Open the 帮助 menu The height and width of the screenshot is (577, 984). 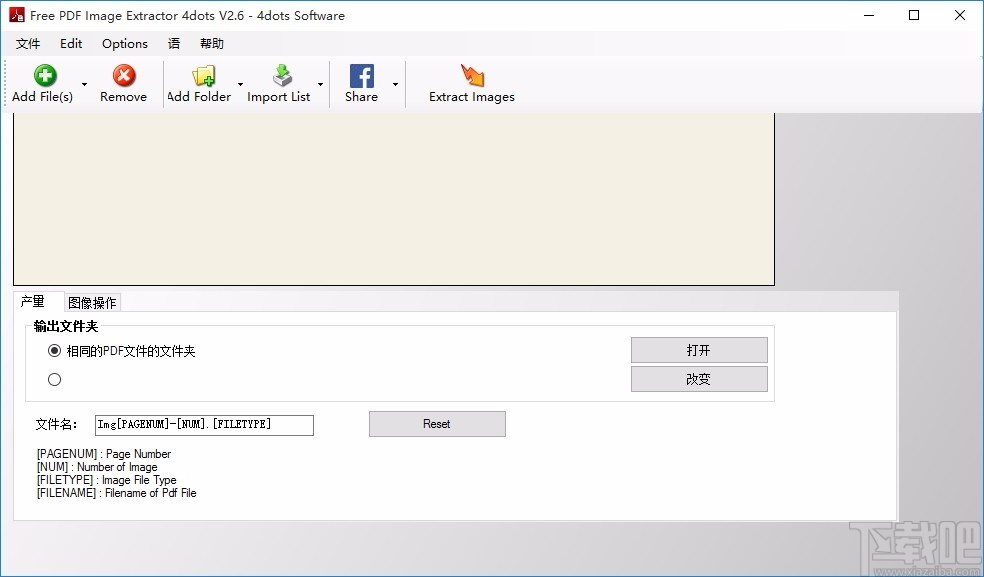pyautogui.click(x=211, y=43)
